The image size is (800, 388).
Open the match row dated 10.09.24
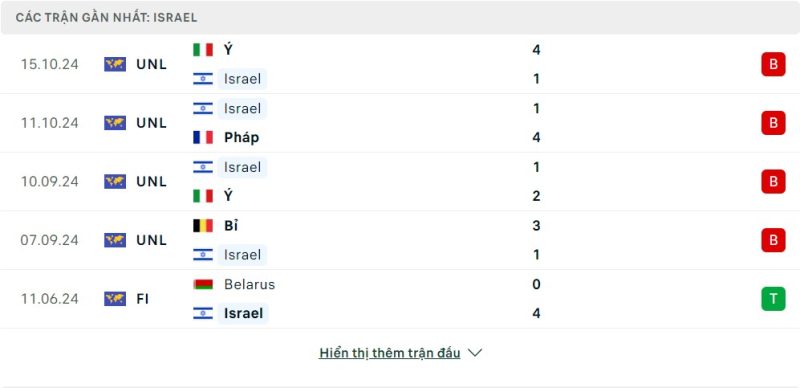(400, 181)
